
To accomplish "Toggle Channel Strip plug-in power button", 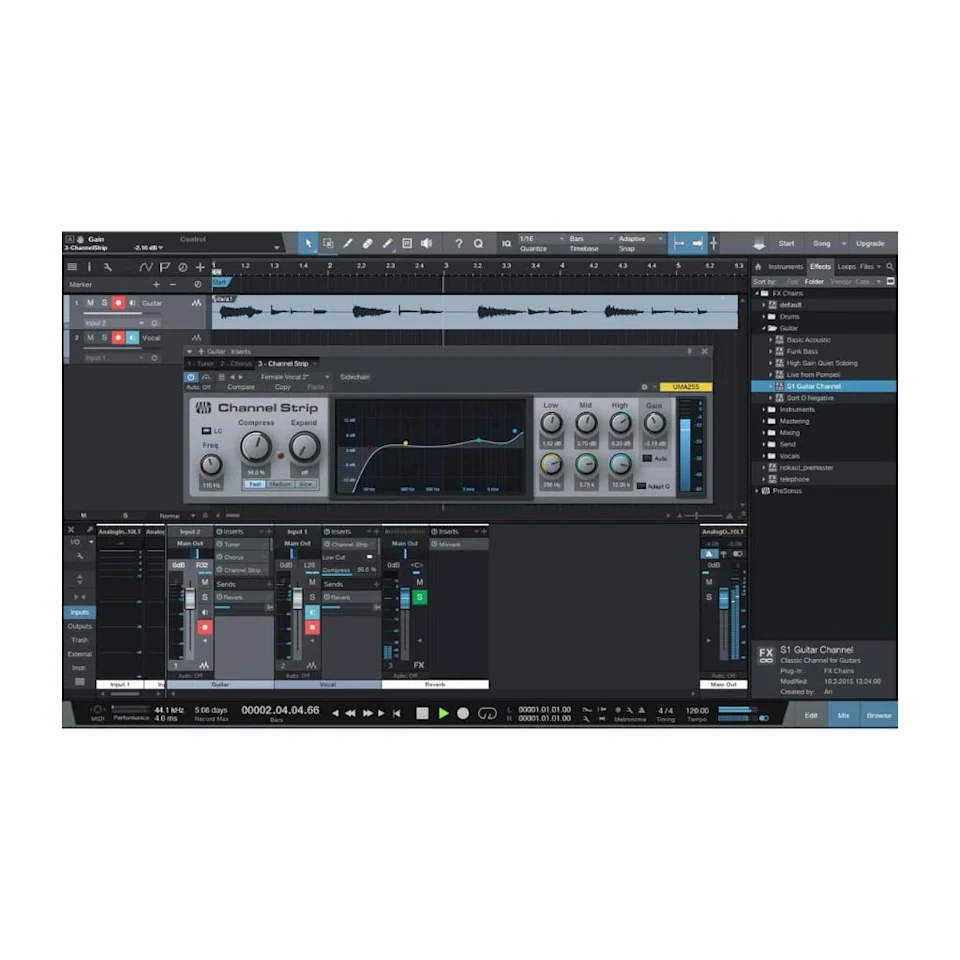I will click(191, 377).
